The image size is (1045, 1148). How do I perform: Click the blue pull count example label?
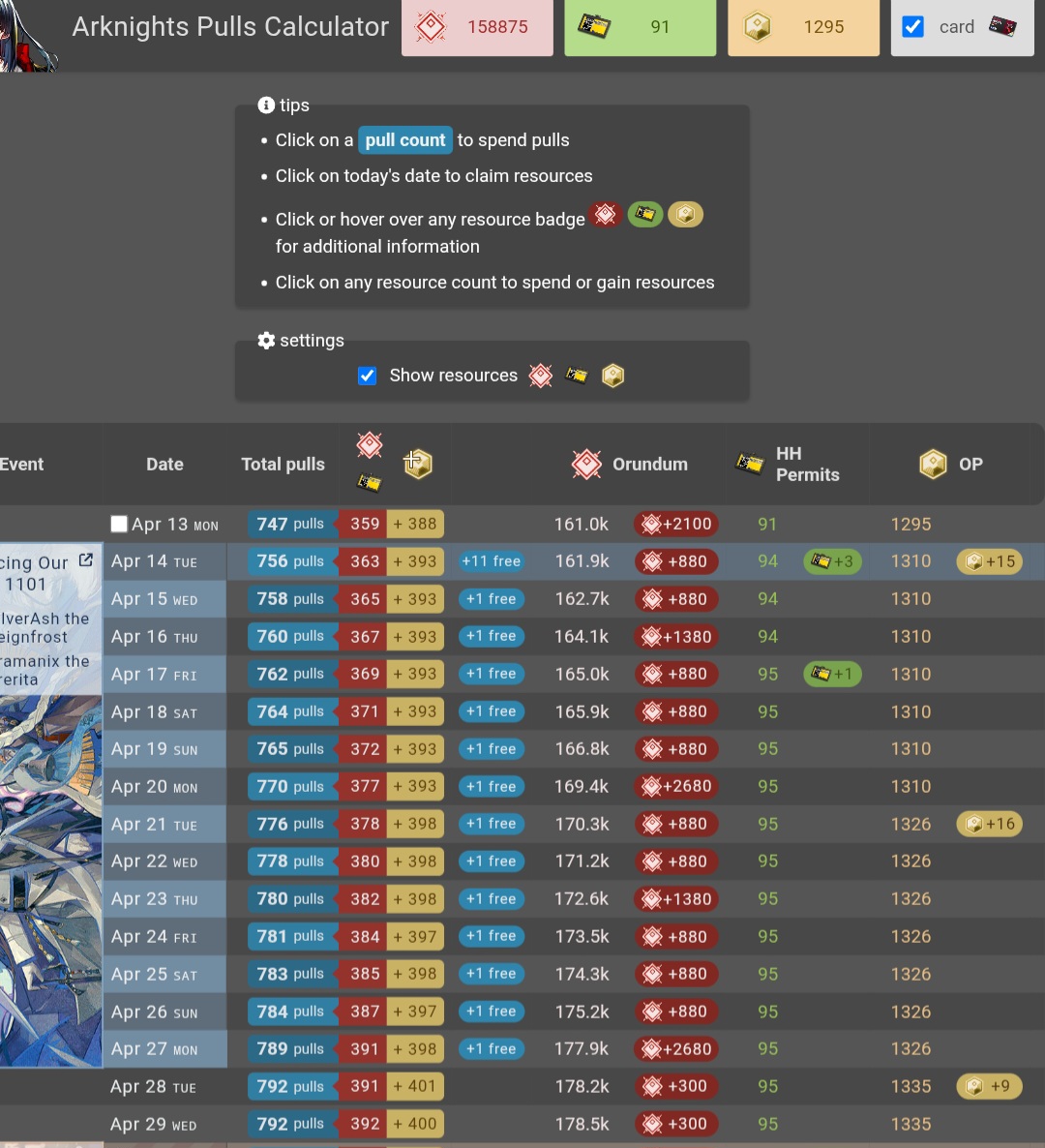tap(404, 139)
